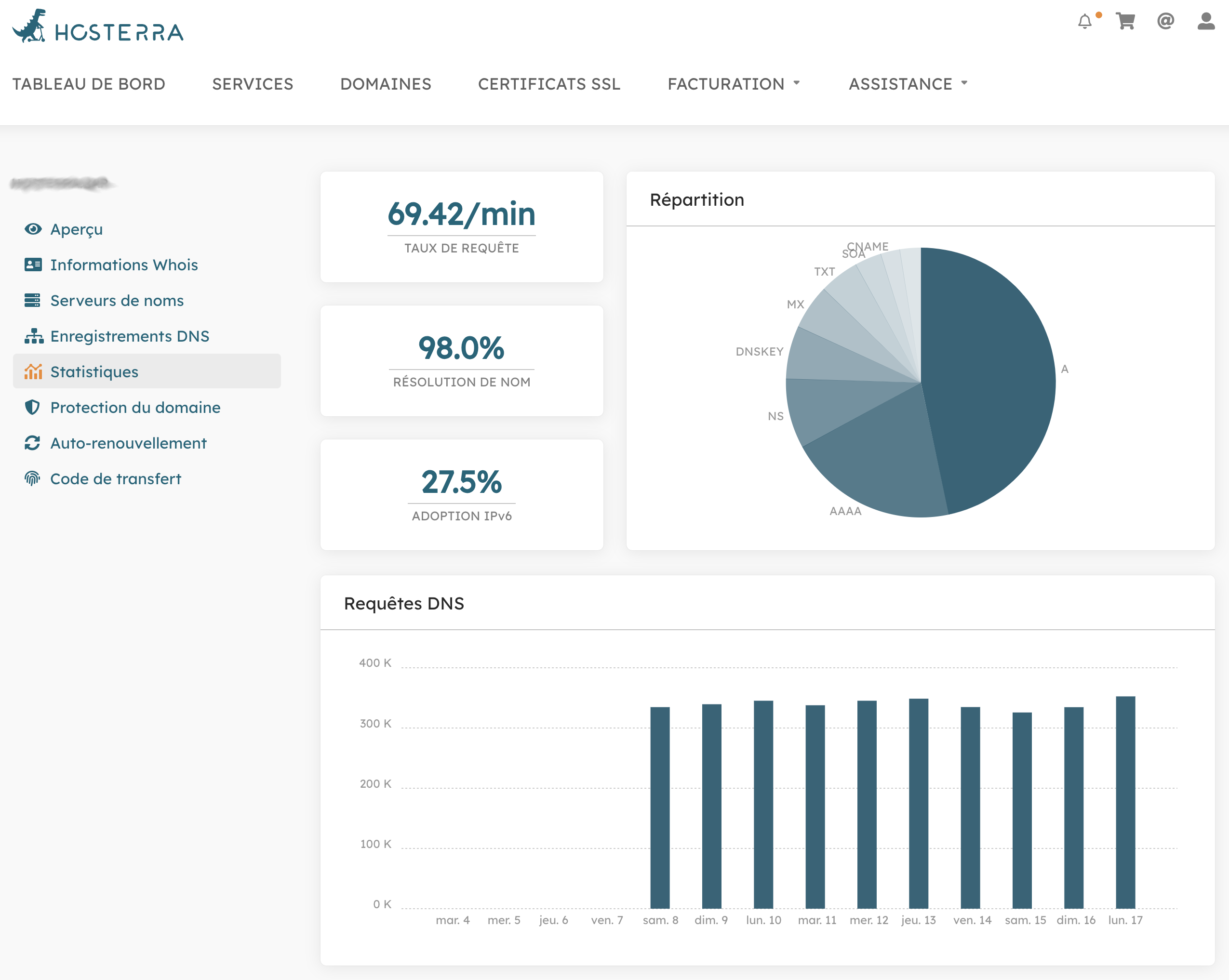Go to Tableau de bord
Image resolution: width=1229 pixels, height=980 pixels.
pyautogui.click(x=89, y=84)
